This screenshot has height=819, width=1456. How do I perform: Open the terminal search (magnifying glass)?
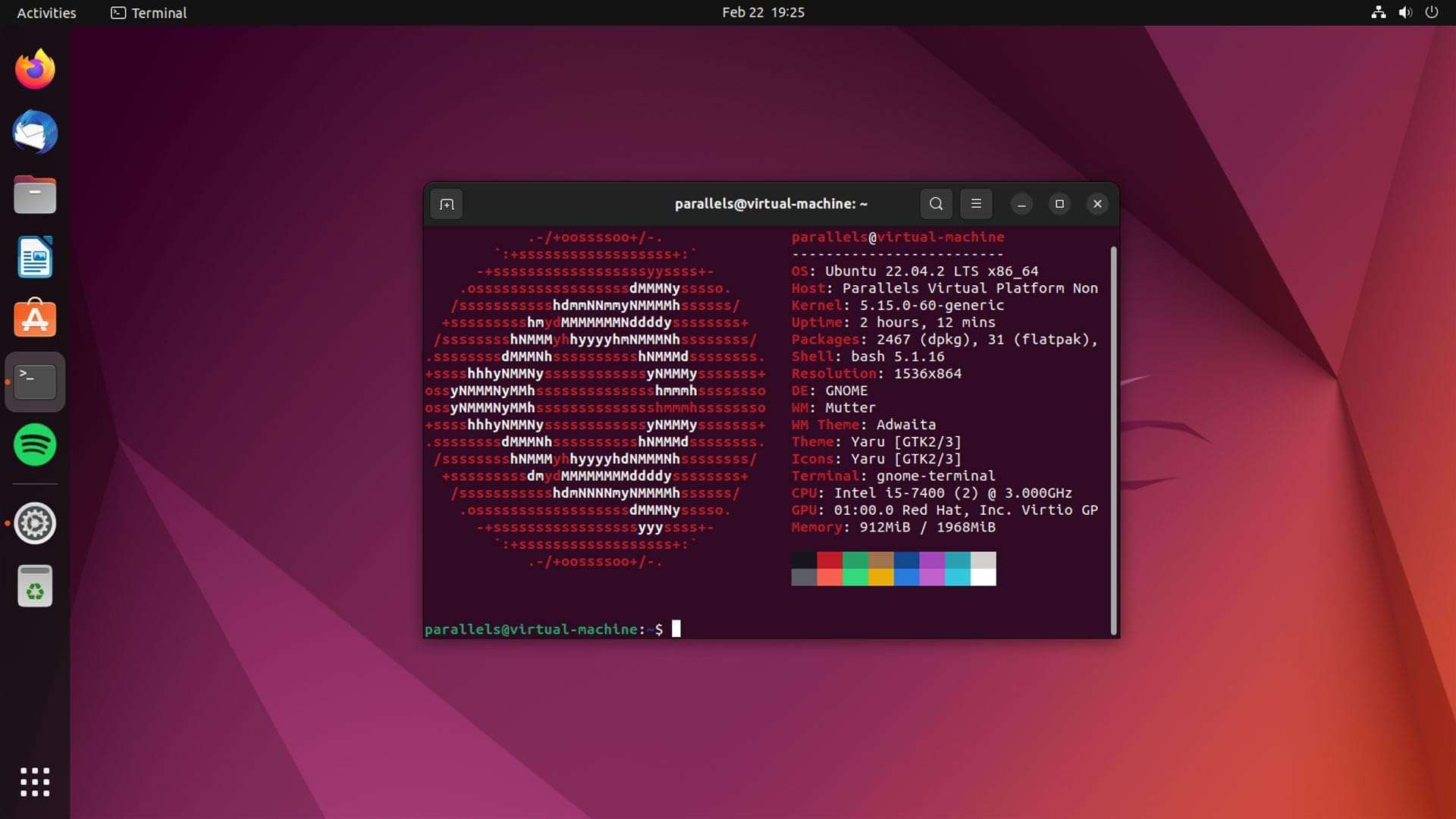click(x=935, y=203)
